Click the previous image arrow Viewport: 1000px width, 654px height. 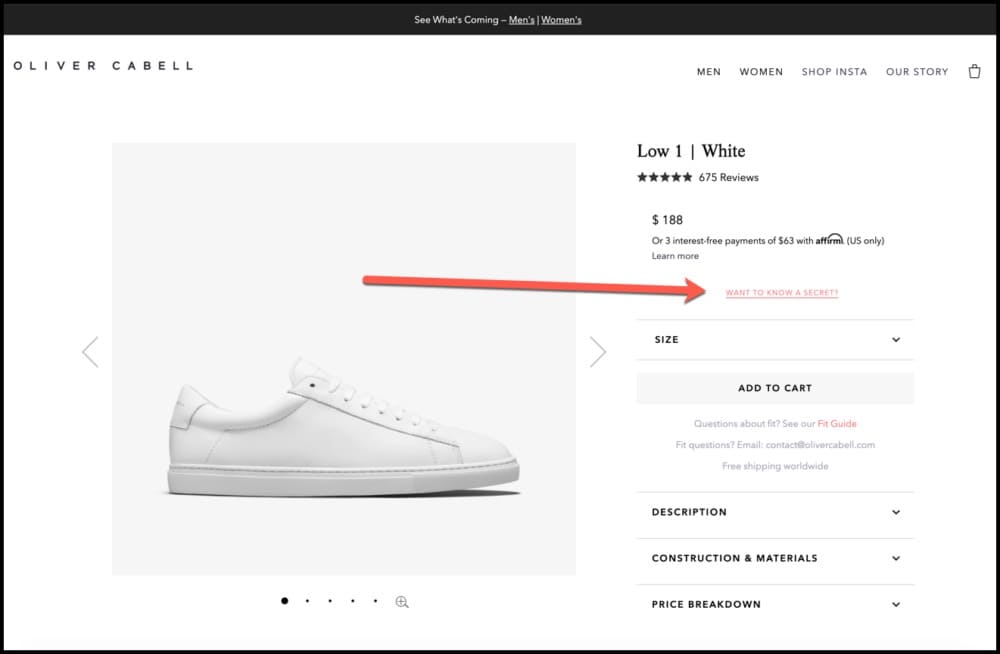pos(90,352)
